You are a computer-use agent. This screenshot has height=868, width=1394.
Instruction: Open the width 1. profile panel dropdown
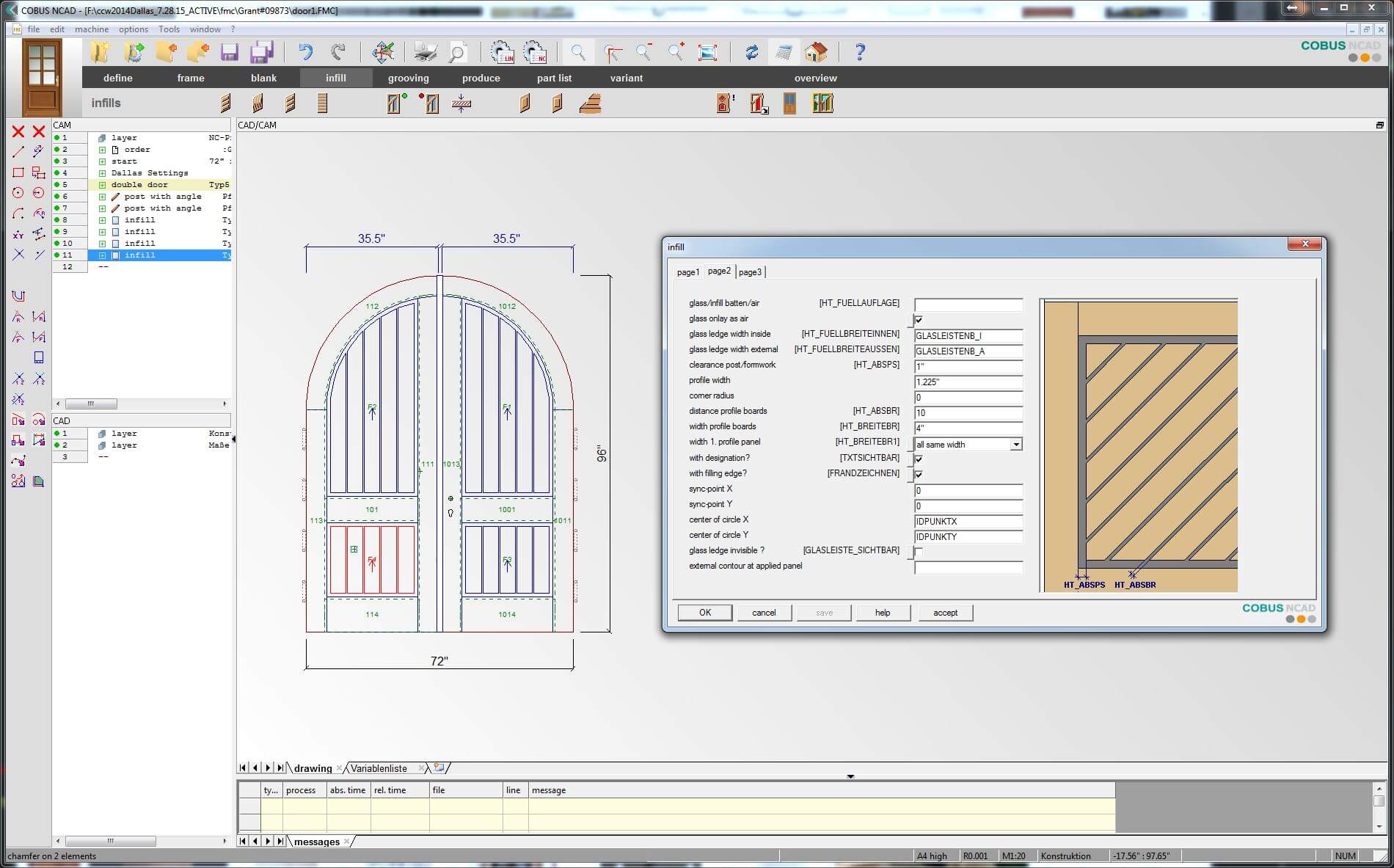point(1015,444)
